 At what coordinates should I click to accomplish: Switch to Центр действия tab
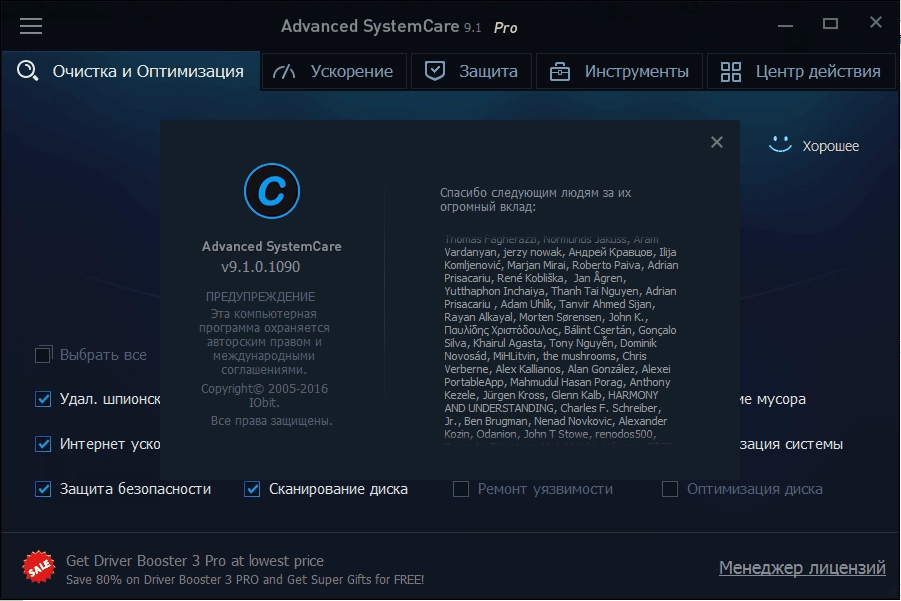[801, 71]
